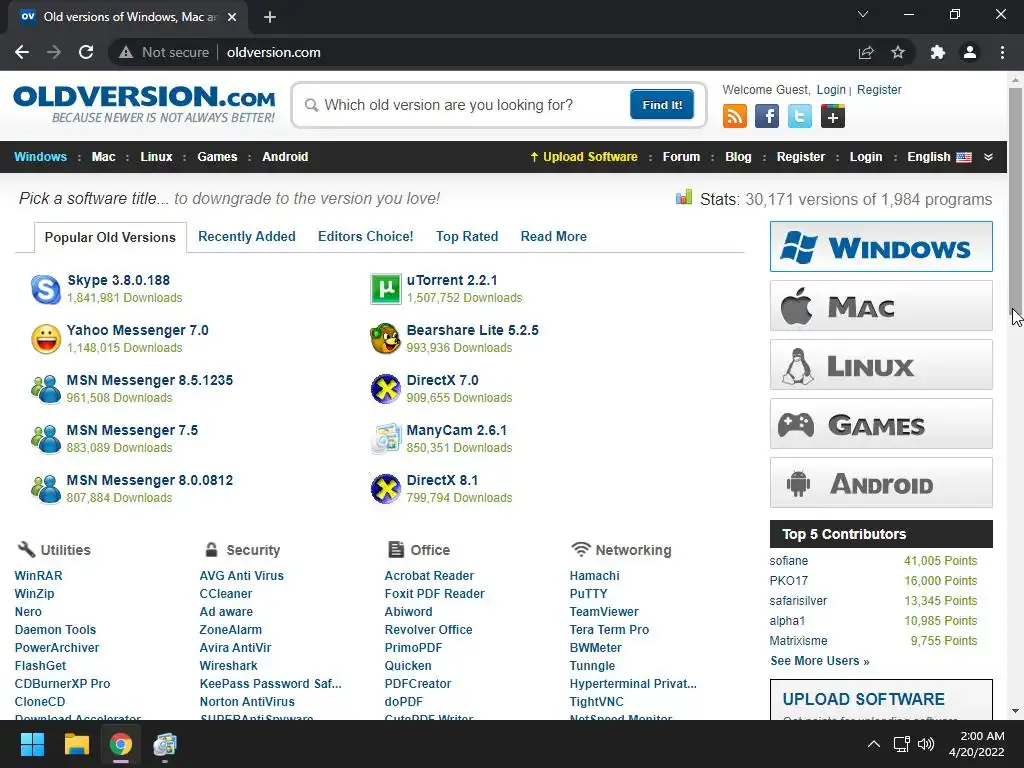The image size is (1024, 768).
Task: Open the Android menu item
Action: [x=285, y=157]
